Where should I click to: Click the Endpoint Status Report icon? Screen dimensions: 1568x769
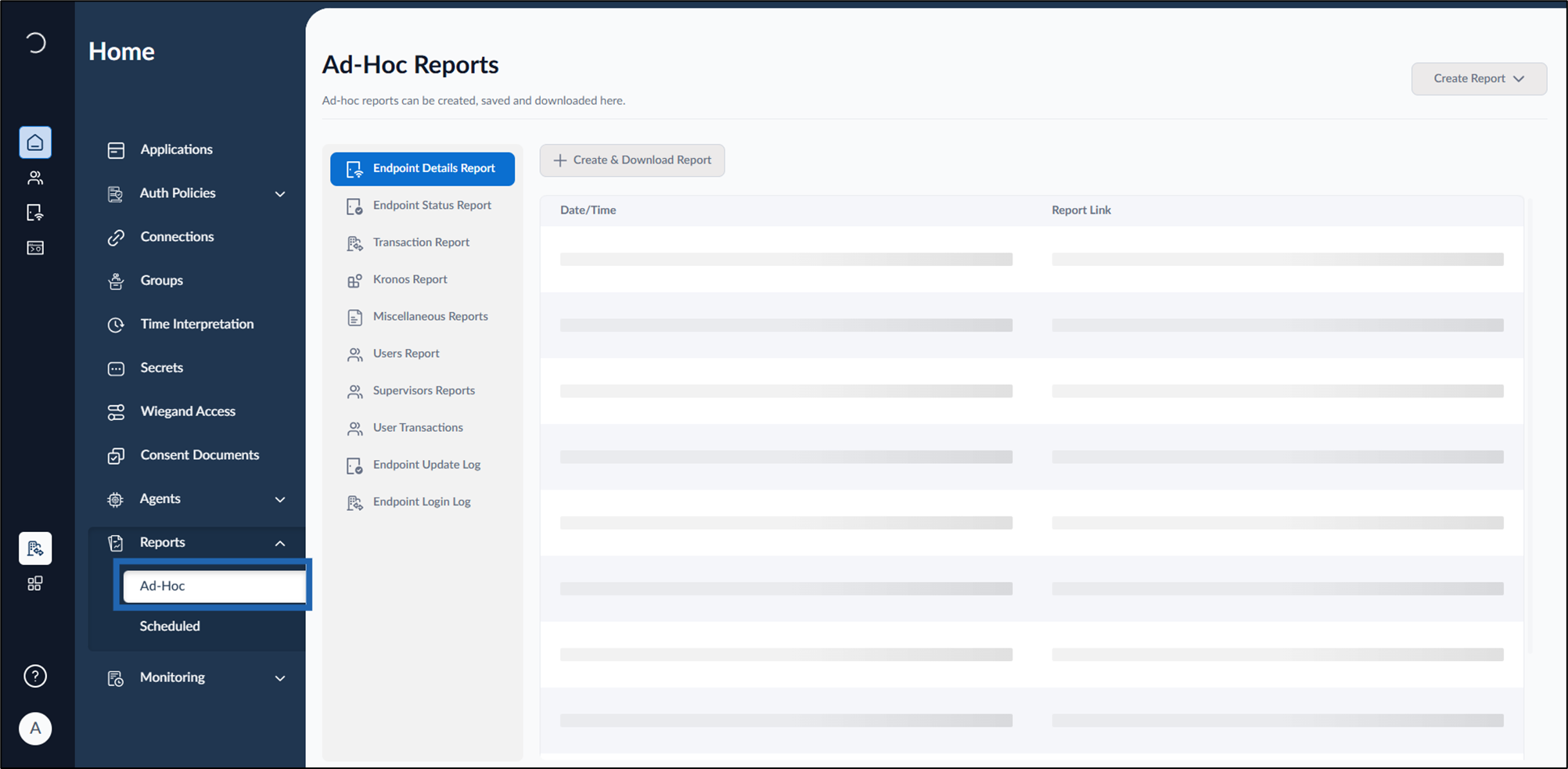[x=354, y=207]
